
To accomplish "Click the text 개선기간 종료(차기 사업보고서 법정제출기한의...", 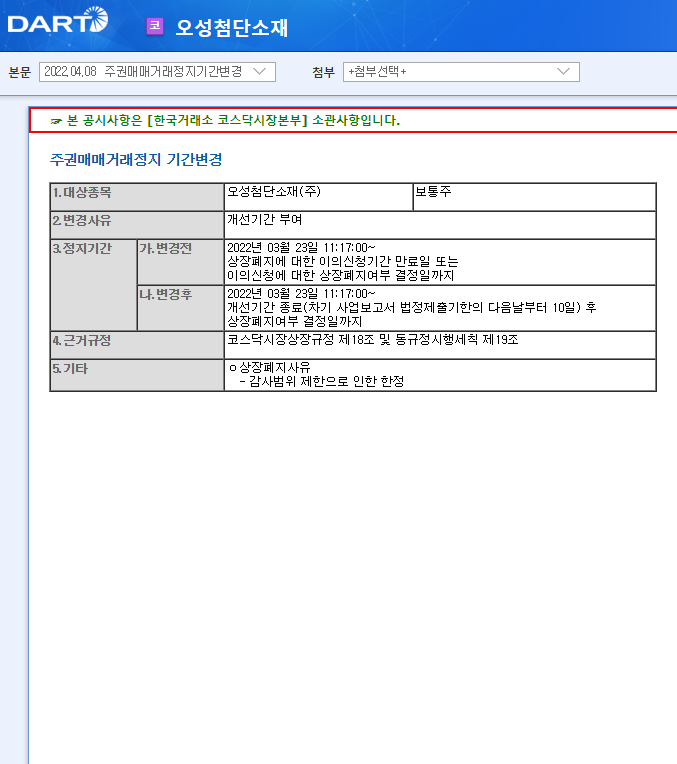I will tap(355, 307).
